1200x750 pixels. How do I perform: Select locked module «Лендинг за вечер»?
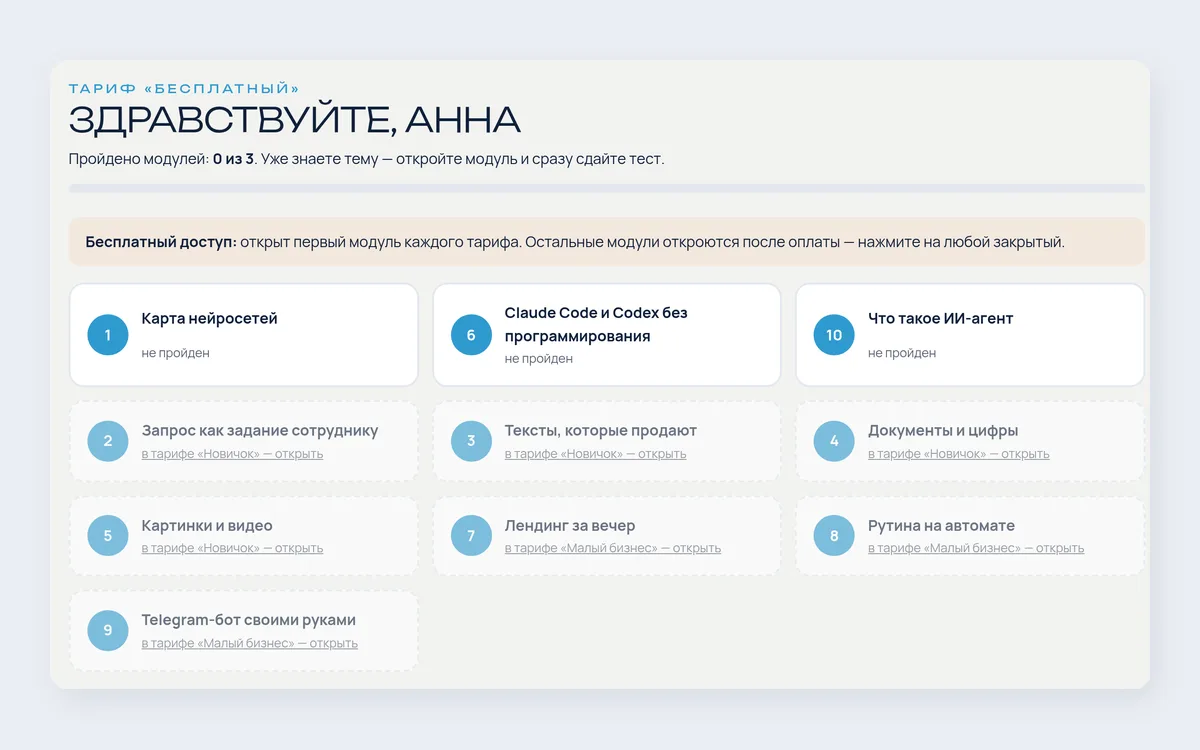tap(607, 536)
